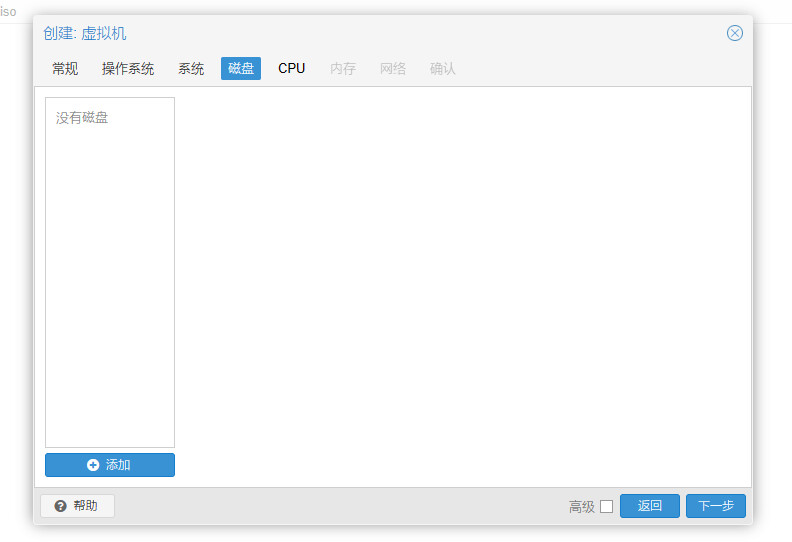Click the 高级 label text
The height and width of the screenshot is (542, 792).
pyautogui.click(x=581, y=507)
